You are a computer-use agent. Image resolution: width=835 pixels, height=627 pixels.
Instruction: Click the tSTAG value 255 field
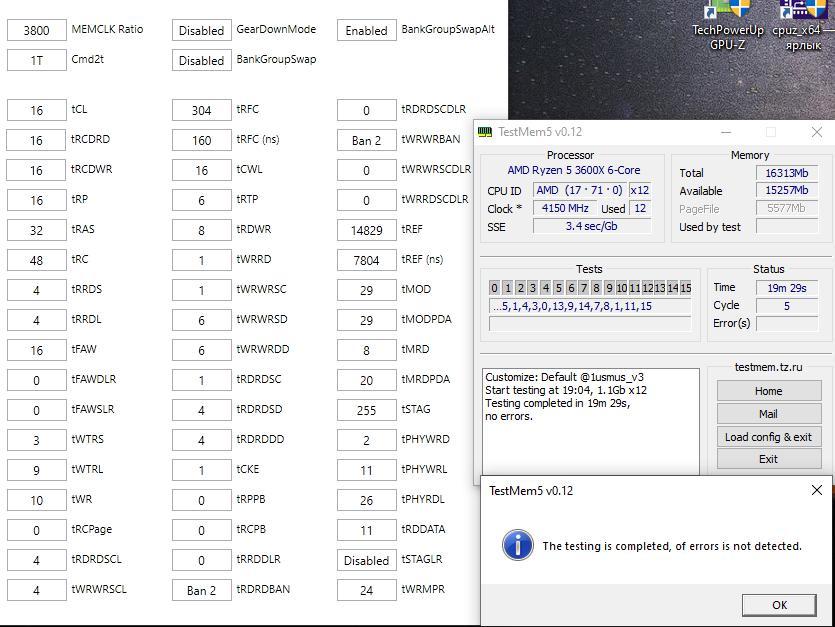(x=367, y=410)
